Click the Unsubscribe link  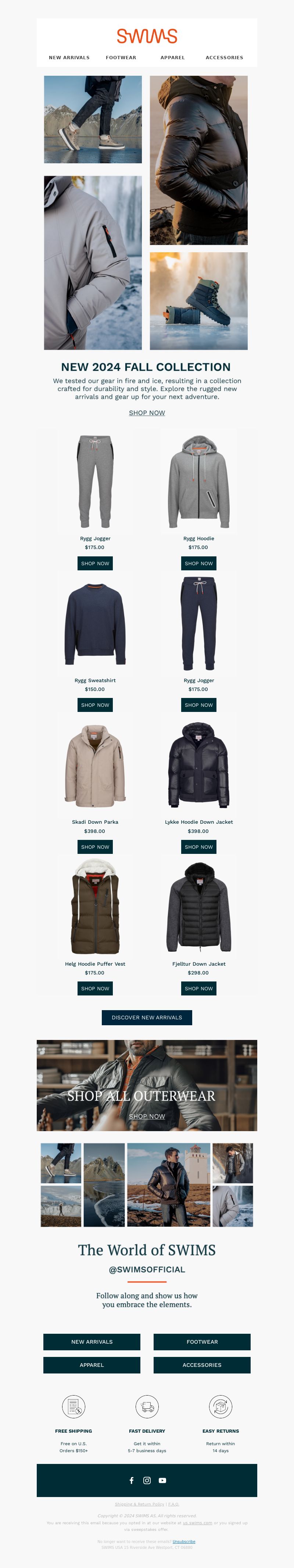tap(184, 1541)
